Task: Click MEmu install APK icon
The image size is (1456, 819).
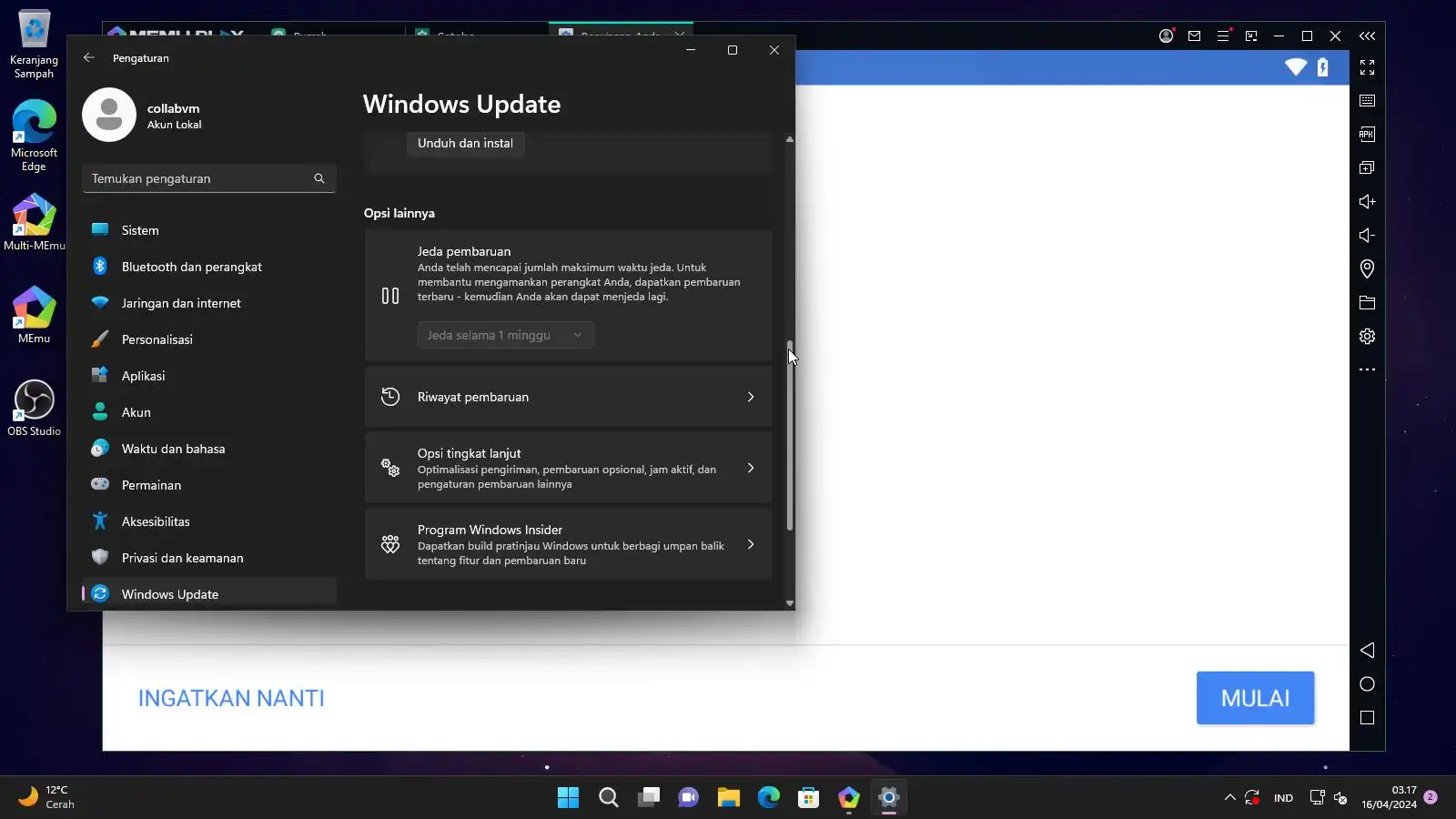Action: point(1367,135)
